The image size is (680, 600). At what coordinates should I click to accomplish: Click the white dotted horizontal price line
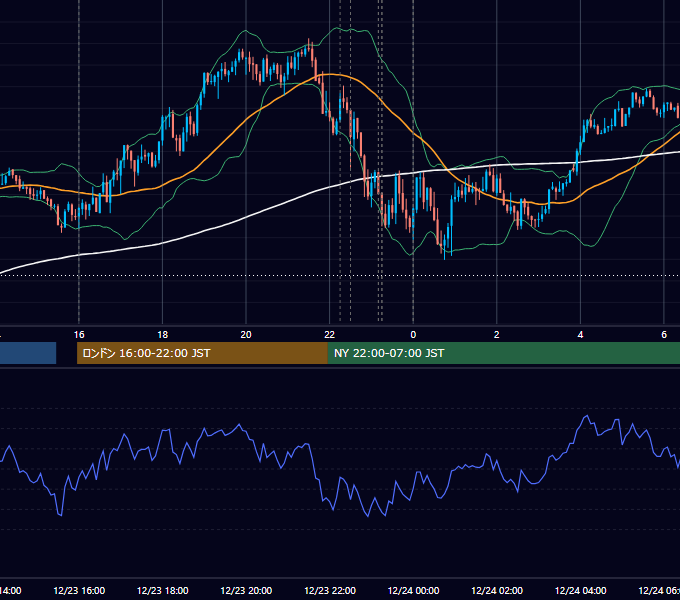click(340, 275)
